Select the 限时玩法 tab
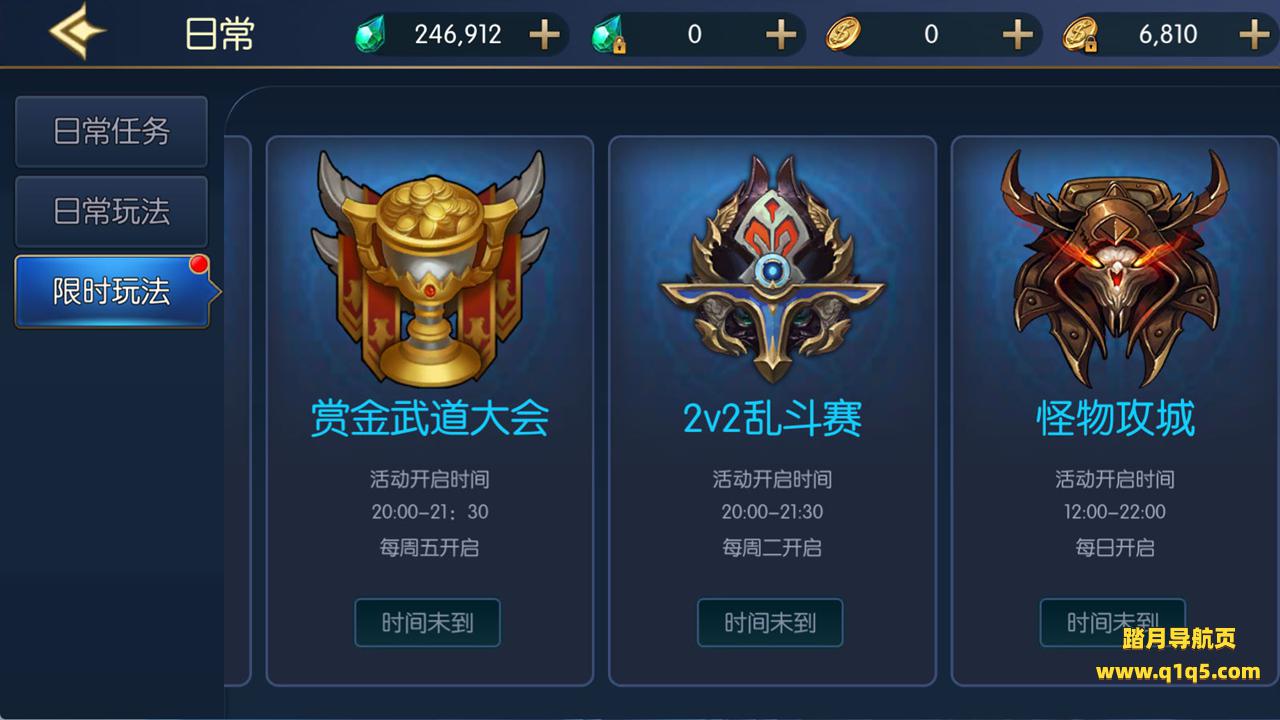 tap(113, 291)
